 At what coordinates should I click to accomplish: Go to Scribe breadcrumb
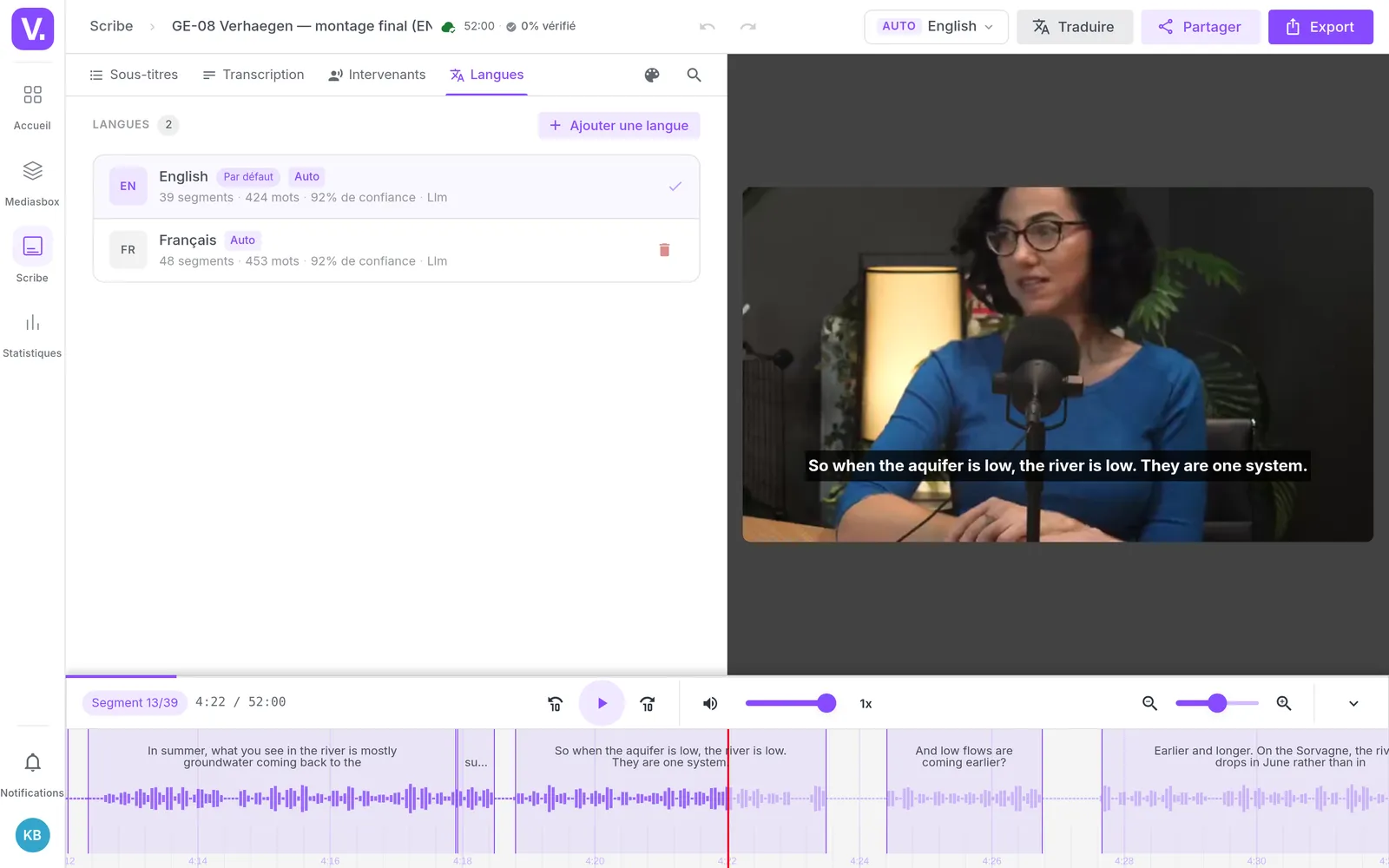(111, 26)
